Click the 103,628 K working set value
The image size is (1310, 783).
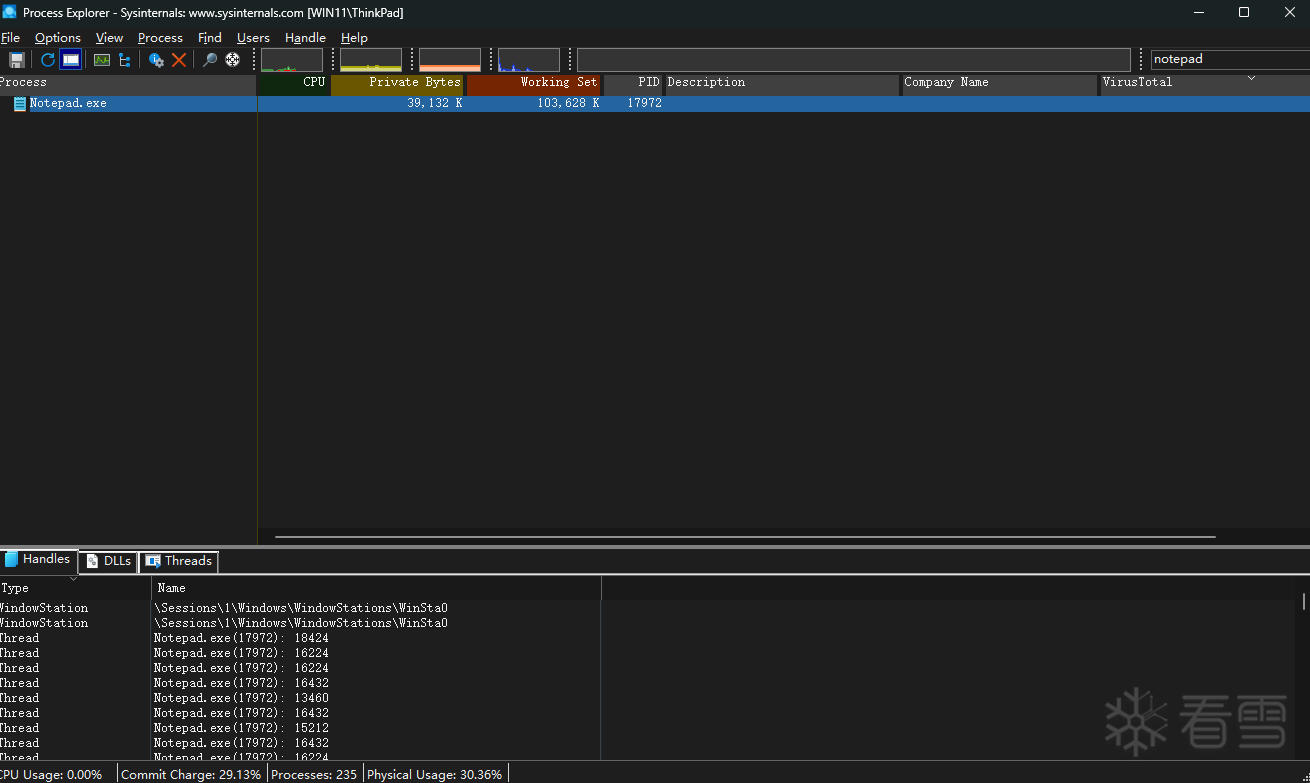point(568,104)
